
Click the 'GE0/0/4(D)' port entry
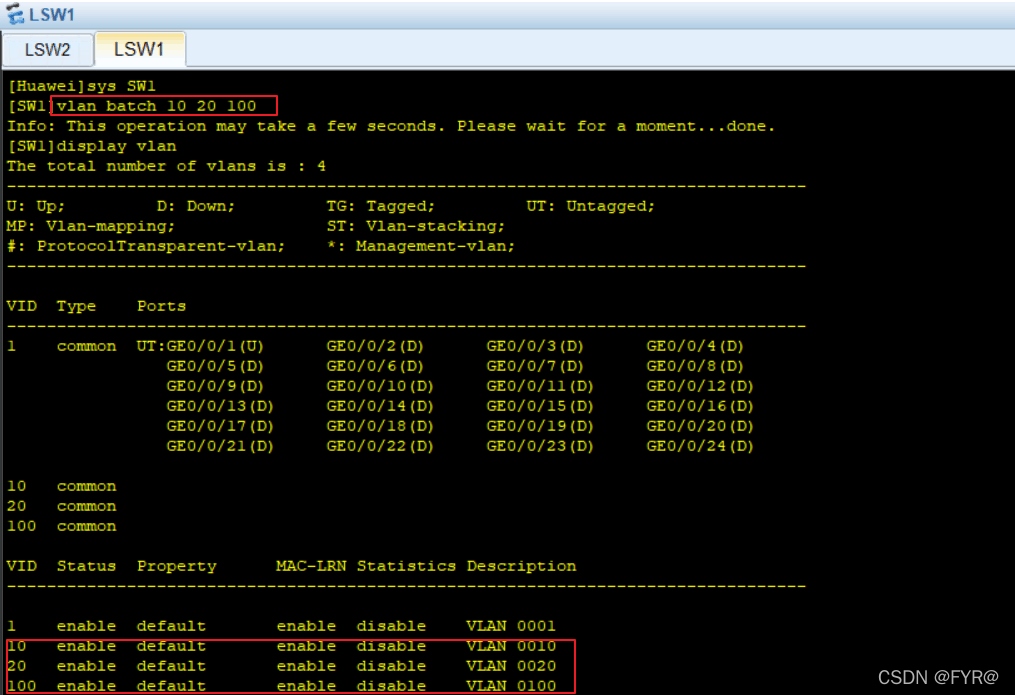[x=695, y=346]
